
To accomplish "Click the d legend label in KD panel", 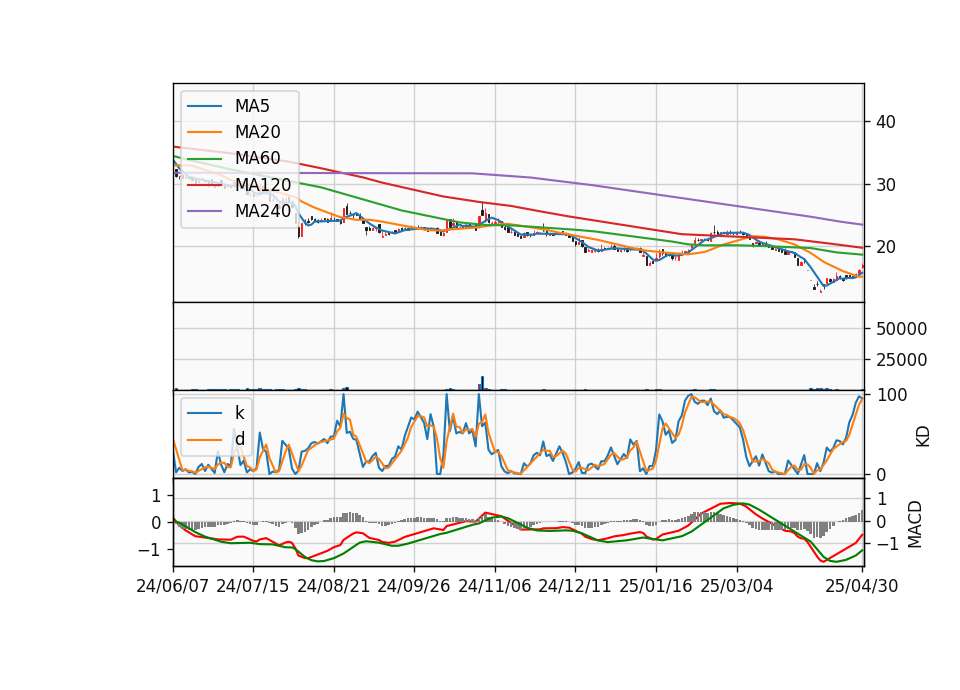I will [x=239, y=438].
